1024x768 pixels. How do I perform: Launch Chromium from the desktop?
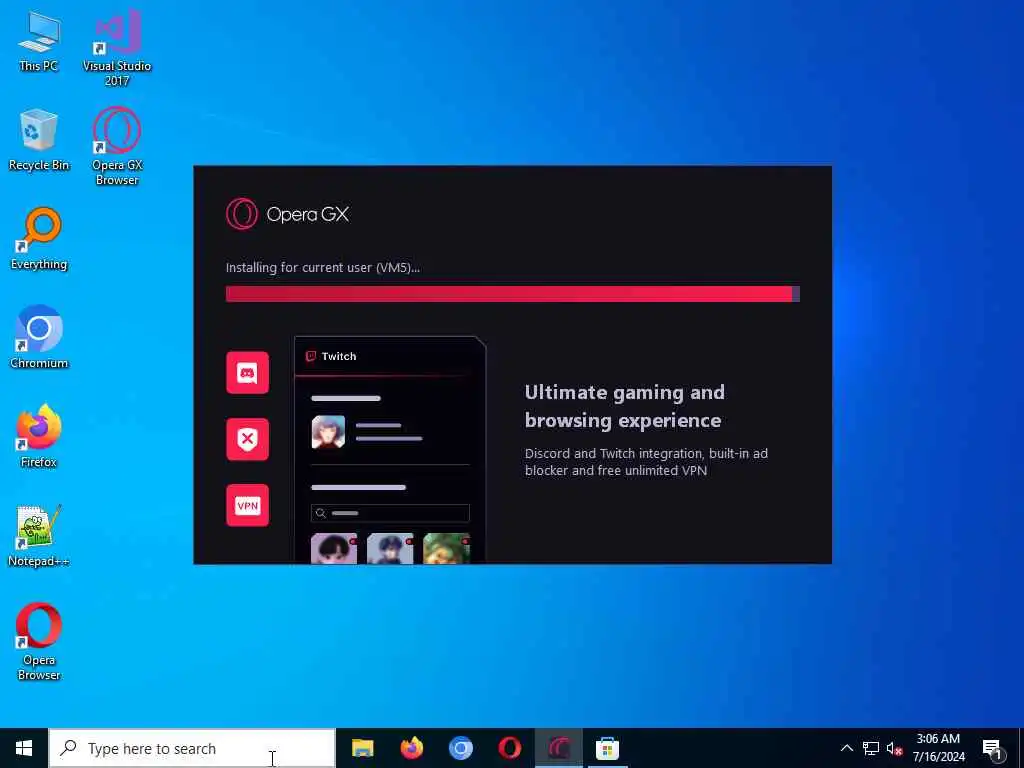click(39, 338)
